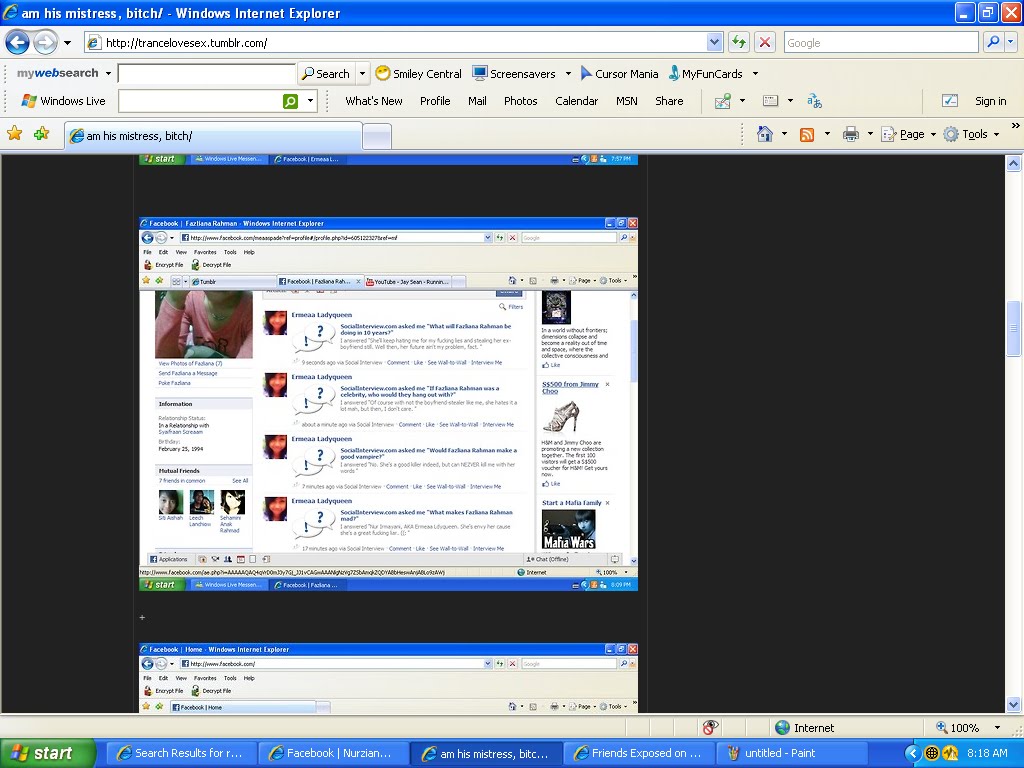
Task: Open MyFunCards toolbar item
Action: pos(706,74)
